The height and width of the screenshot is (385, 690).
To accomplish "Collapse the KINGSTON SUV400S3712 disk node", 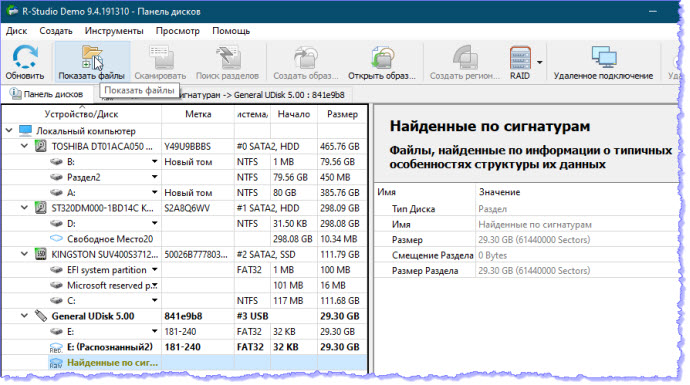I will [25, 254].
